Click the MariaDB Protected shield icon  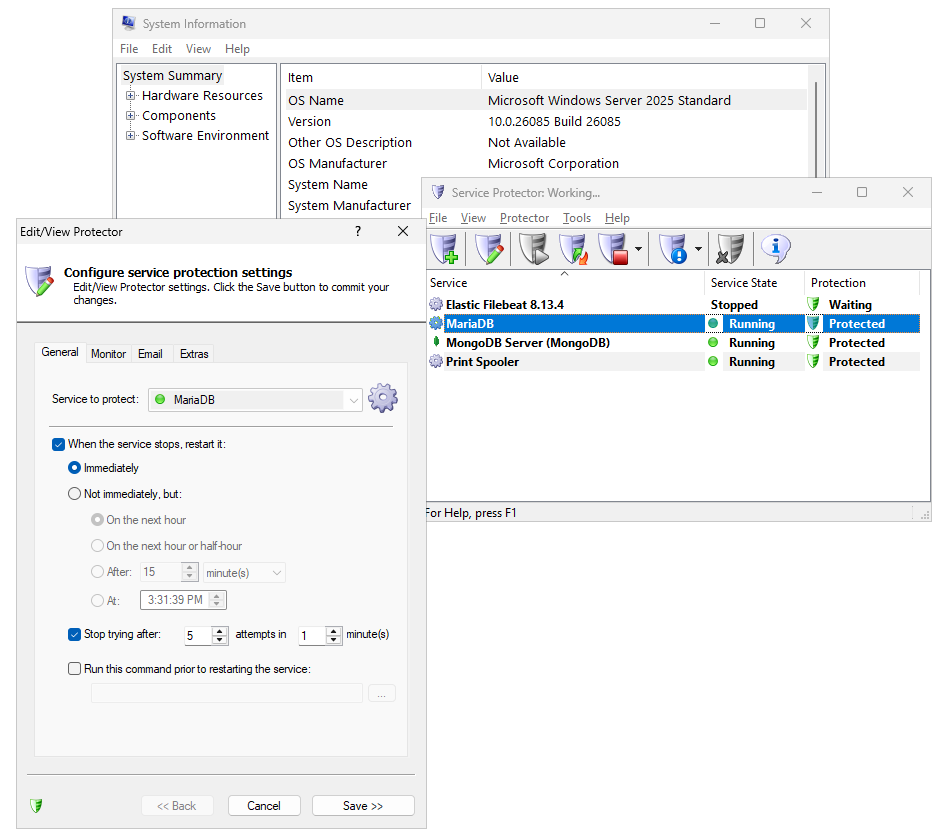point(814,323)
